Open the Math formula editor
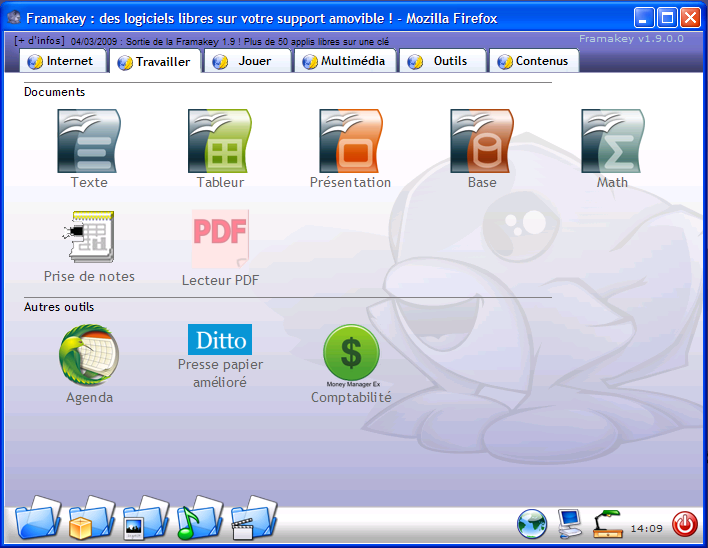708x548 pixels. click(612, 141)
